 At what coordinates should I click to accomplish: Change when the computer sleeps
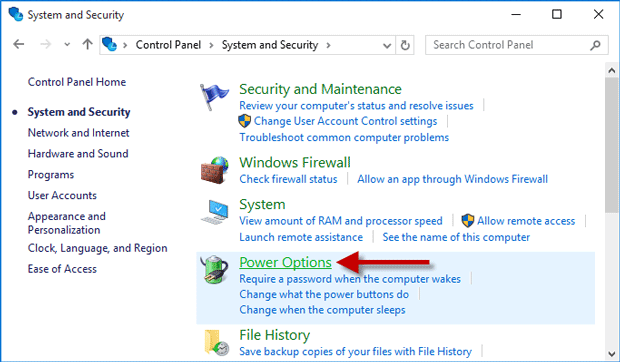[322, 310]
